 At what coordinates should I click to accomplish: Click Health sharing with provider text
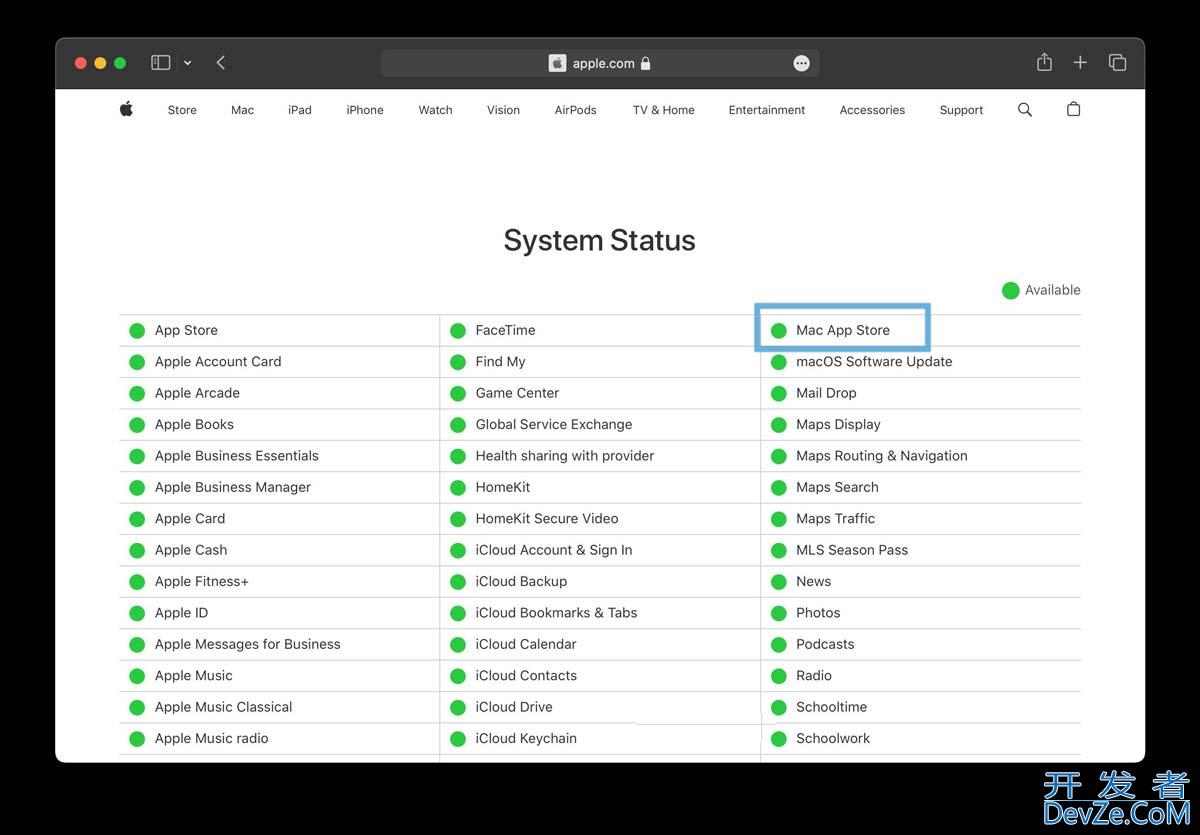click(x=565, y=455)
